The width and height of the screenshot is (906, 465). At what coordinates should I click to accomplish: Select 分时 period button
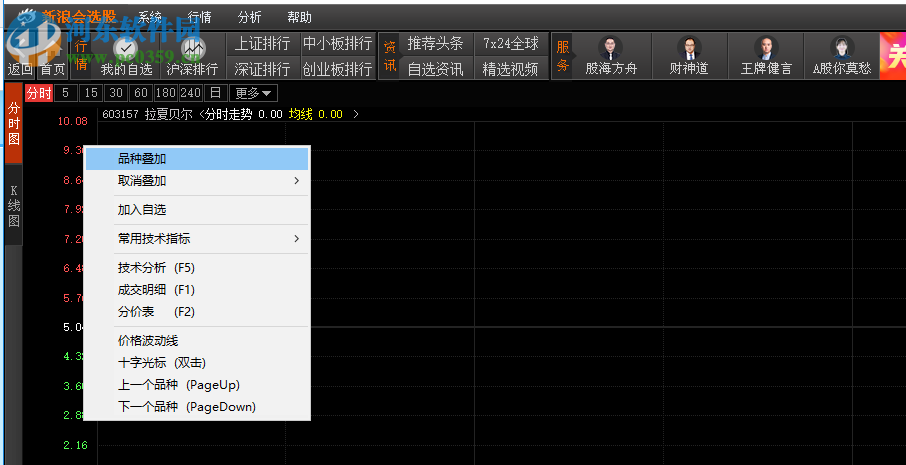[x=39, y=93]
